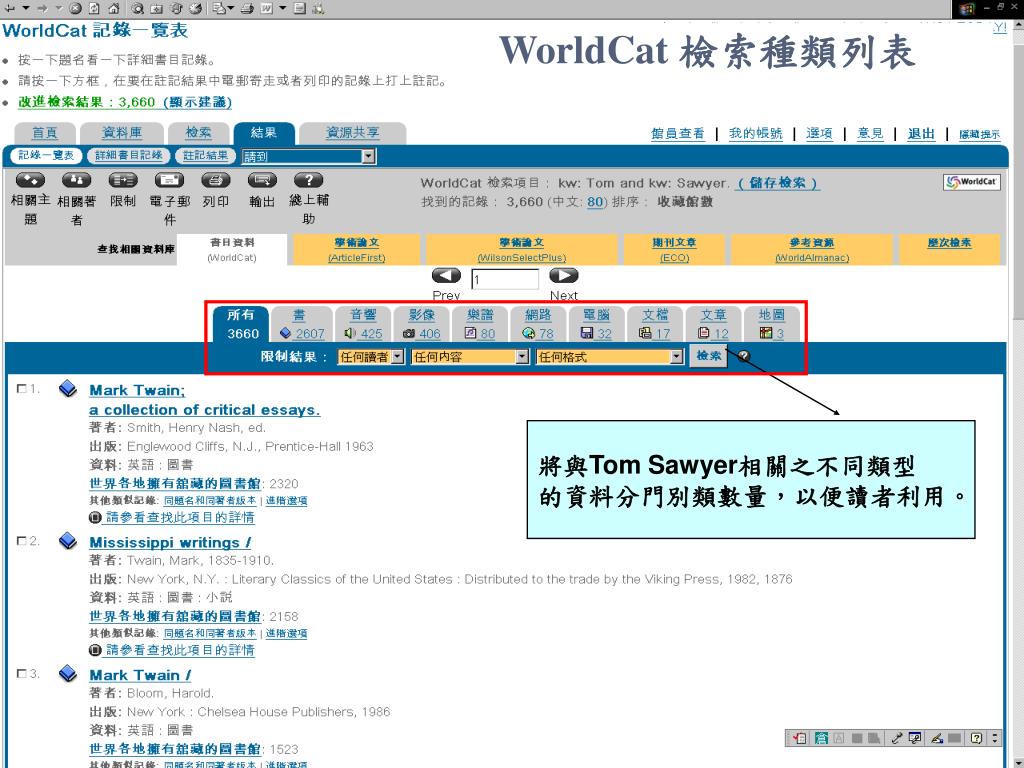Image resolution: width=1024 pixels, height=768 pixels.
Task: Click the page number input field
Action: point(505,280)
